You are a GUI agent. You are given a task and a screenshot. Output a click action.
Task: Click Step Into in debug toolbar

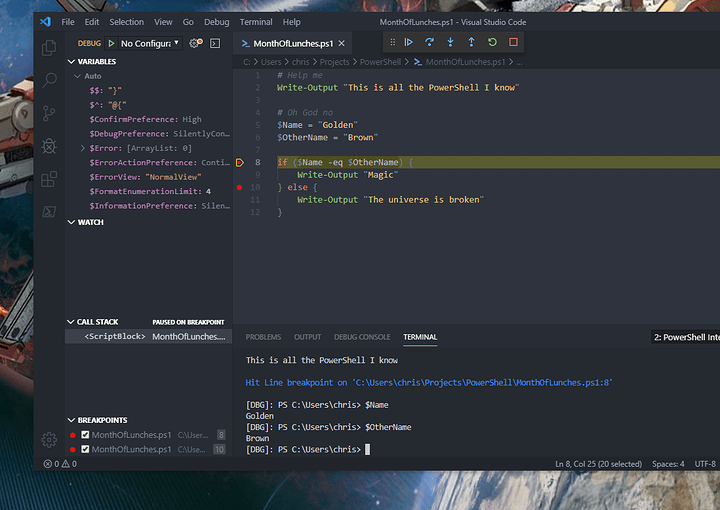pos(450,42)
